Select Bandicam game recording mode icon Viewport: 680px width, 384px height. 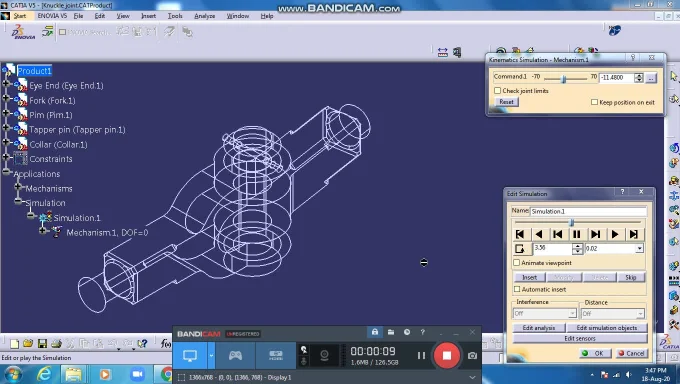pos(235,356)
